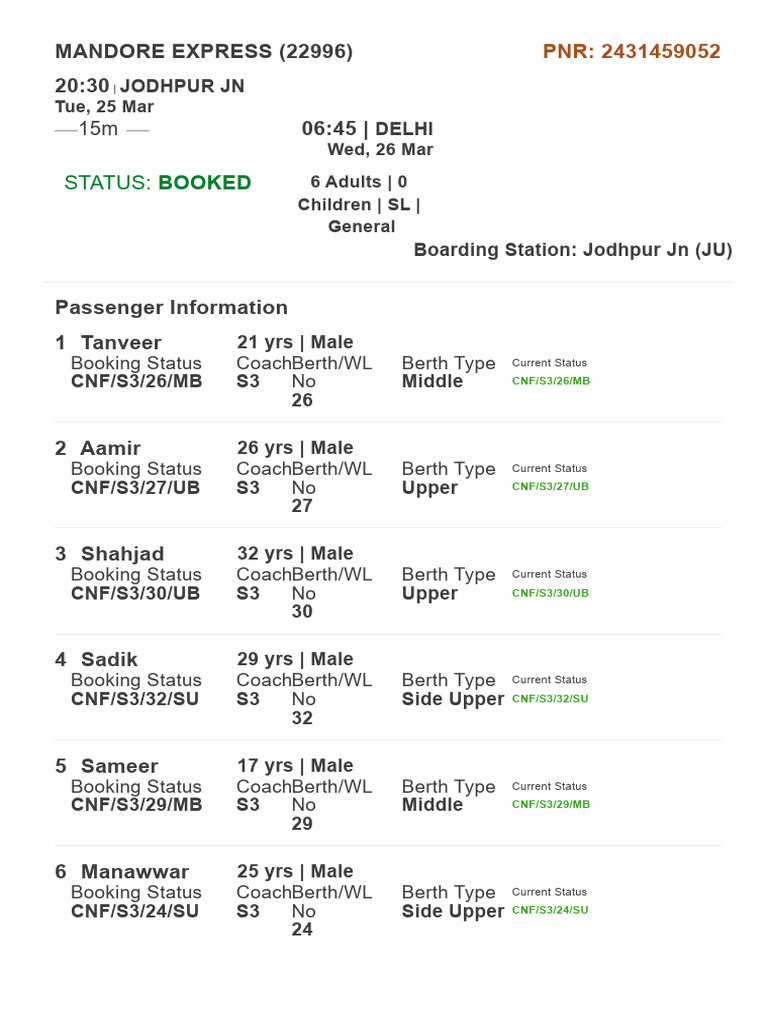Select passenger name Shahjad
Image resolution: width=768 pixels, height=1024 pixels.
click(122, 554)
